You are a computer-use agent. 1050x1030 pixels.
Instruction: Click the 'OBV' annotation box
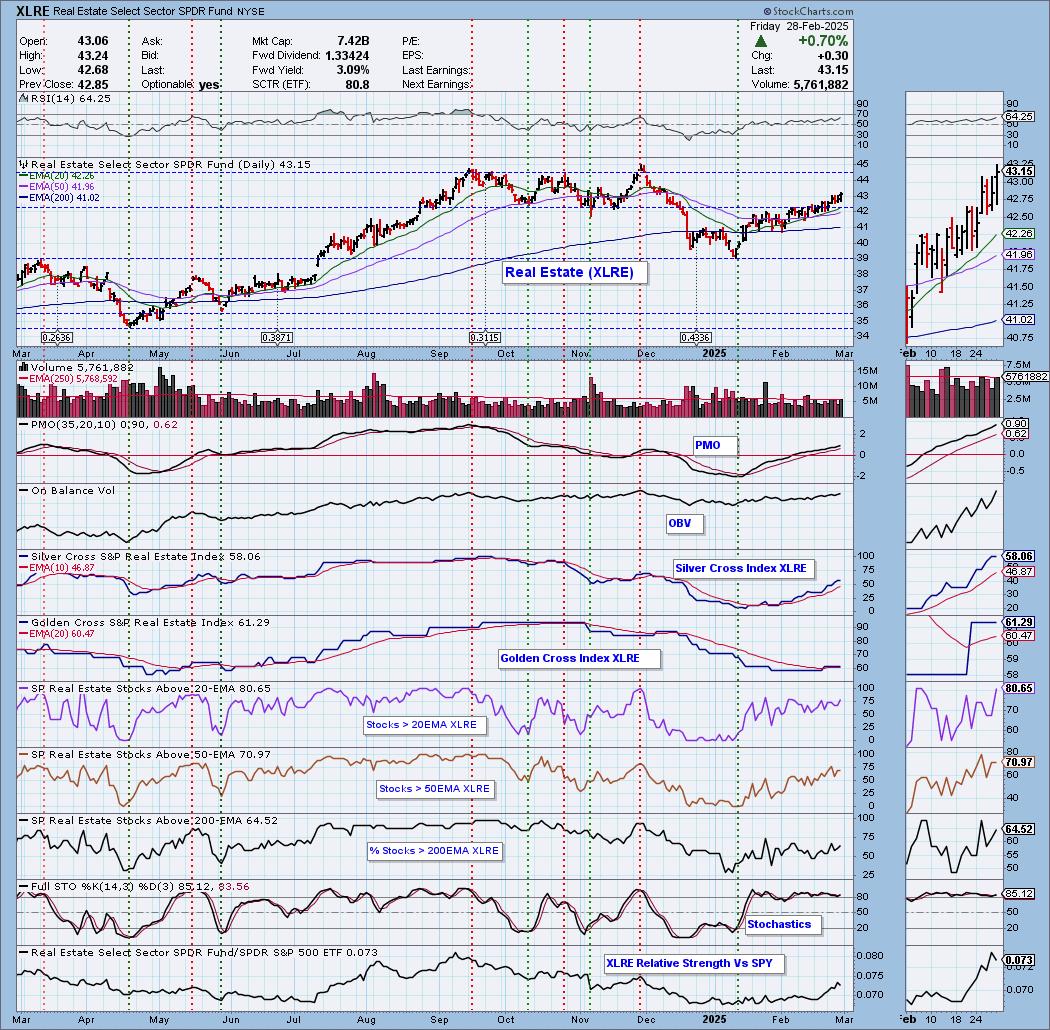click(x=684, y=524)
